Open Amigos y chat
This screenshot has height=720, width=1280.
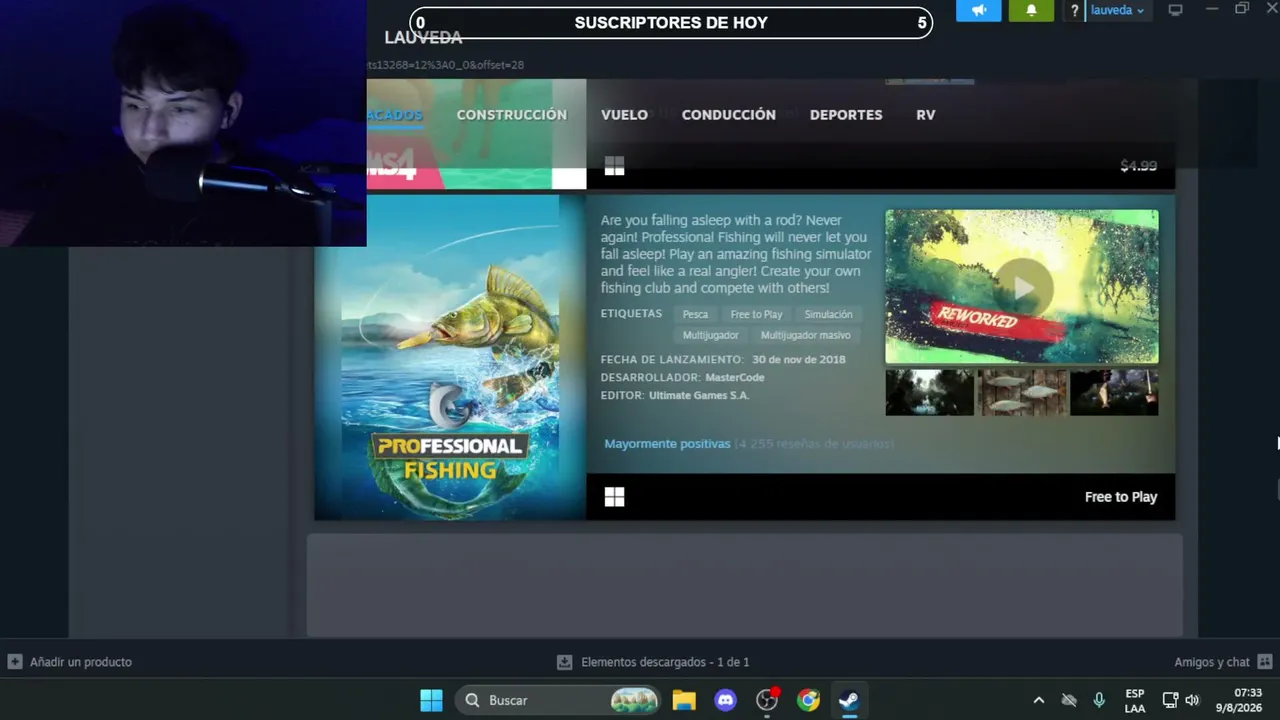click(x=1212, y=662)
